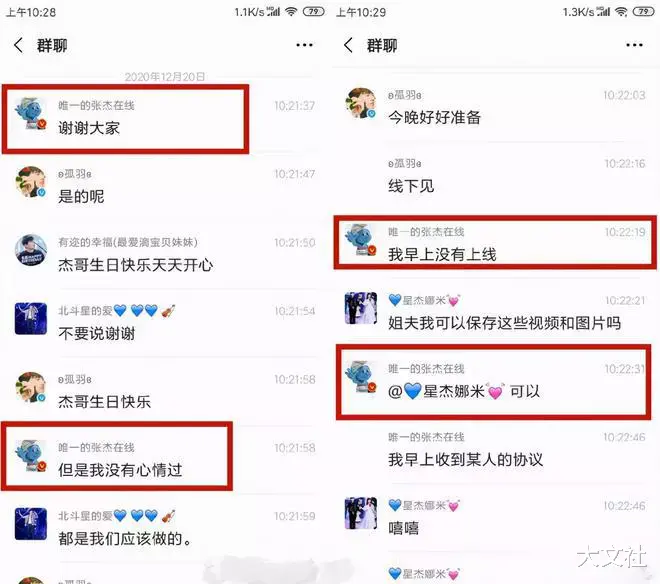Viewport: 660px width, 584px height.
Task: Open three-dot menu in right chat header
Action: point(634,45)
